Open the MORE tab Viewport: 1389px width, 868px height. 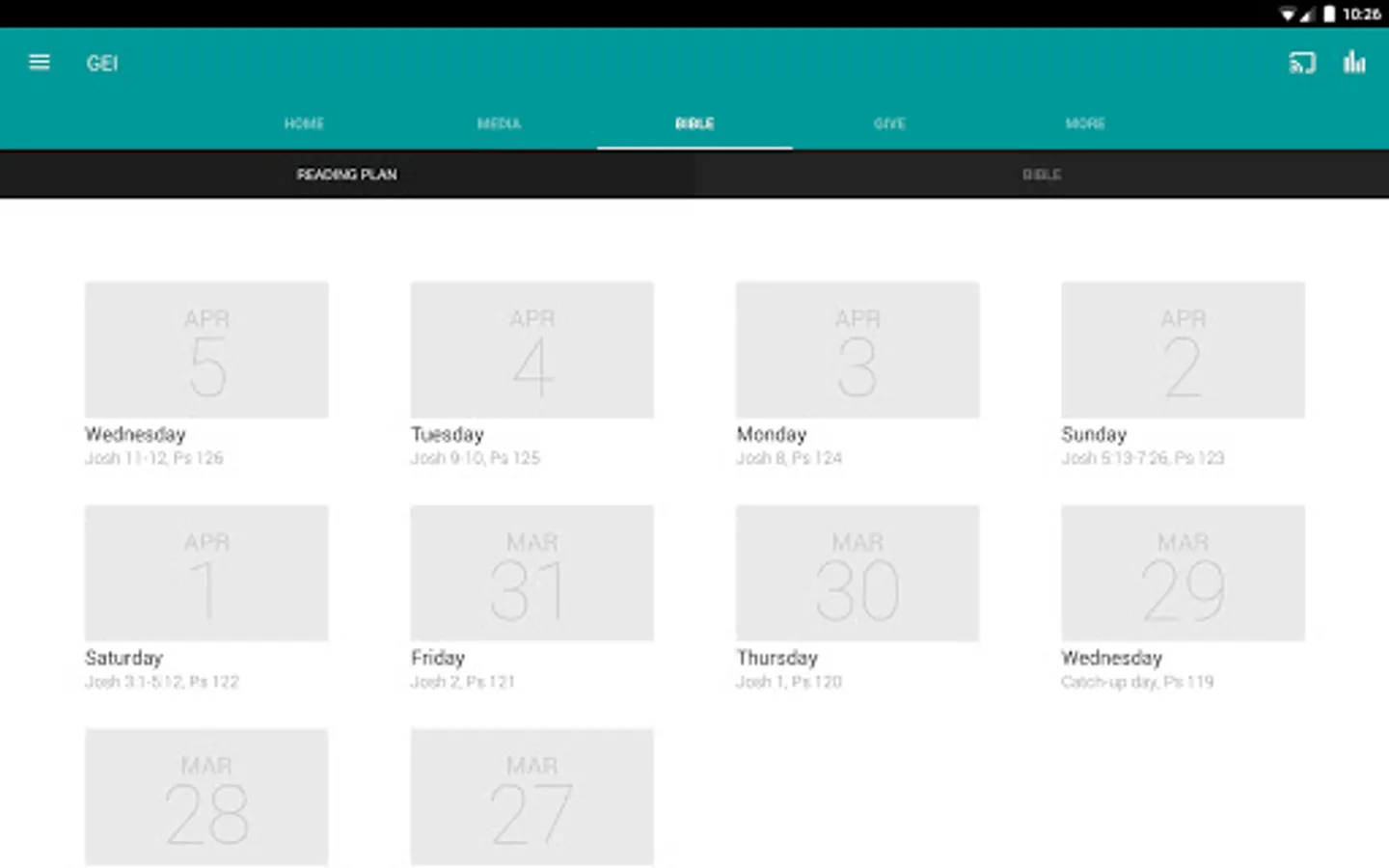click(1085, 123)
